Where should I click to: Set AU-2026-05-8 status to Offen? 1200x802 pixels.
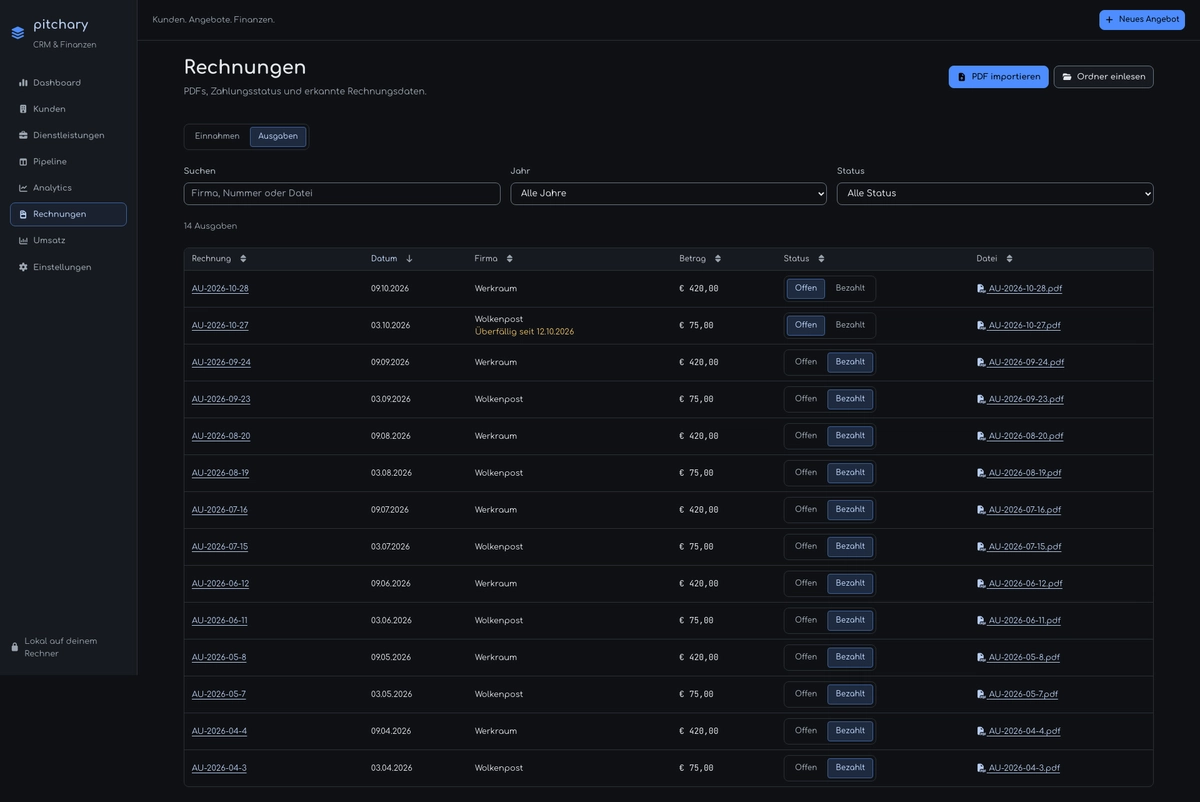(806, 657)
